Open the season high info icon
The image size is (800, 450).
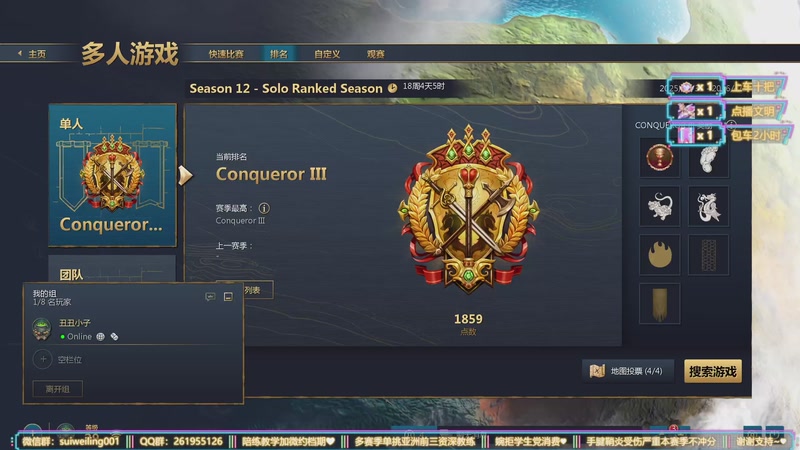[x=264, y=208]
